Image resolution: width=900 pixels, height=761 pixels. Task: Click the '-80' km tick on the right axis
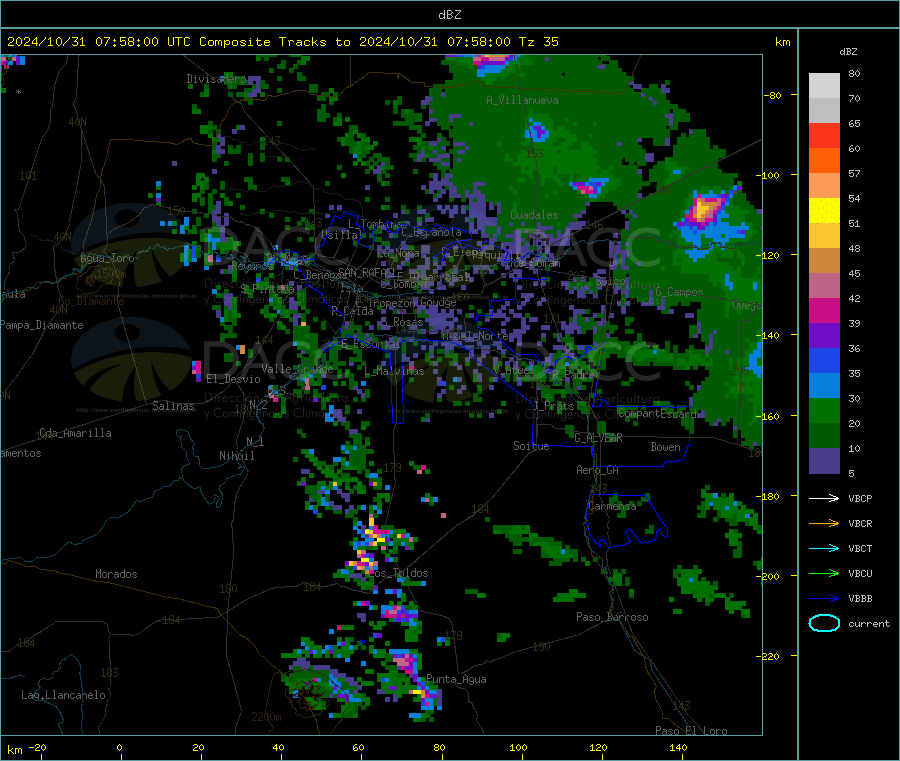point(773,95)
